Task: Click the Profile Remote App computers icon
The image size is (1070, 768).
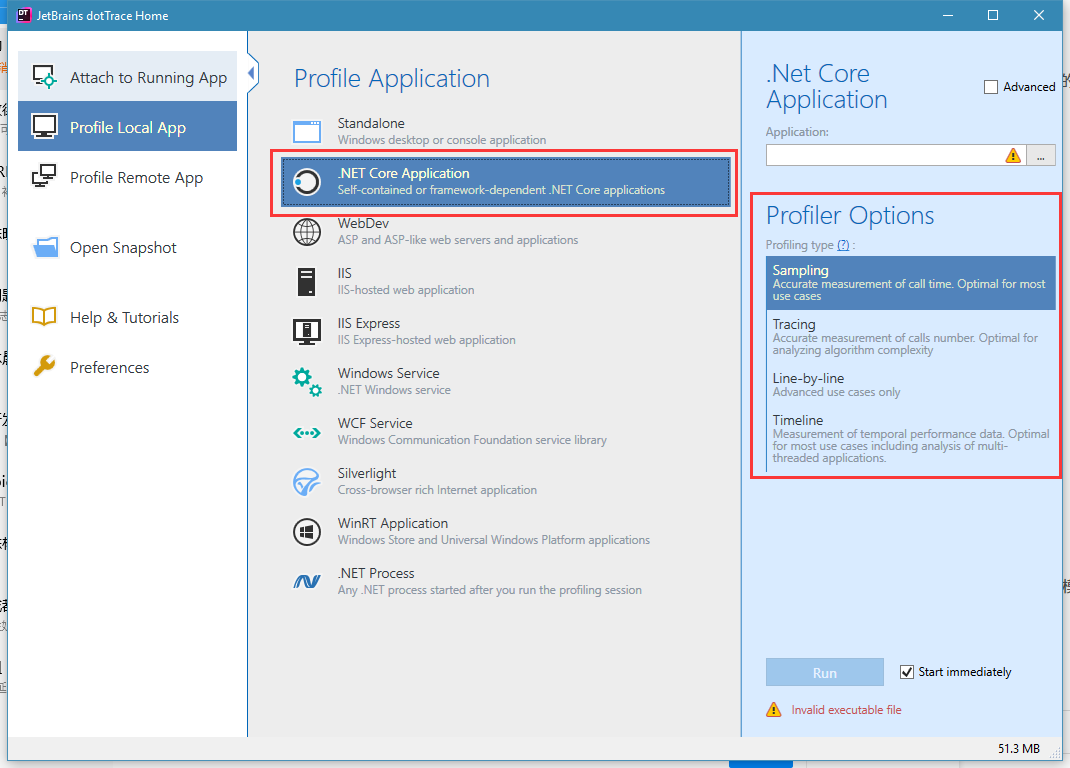Action: pyautogui.click(x=44, y=177)
